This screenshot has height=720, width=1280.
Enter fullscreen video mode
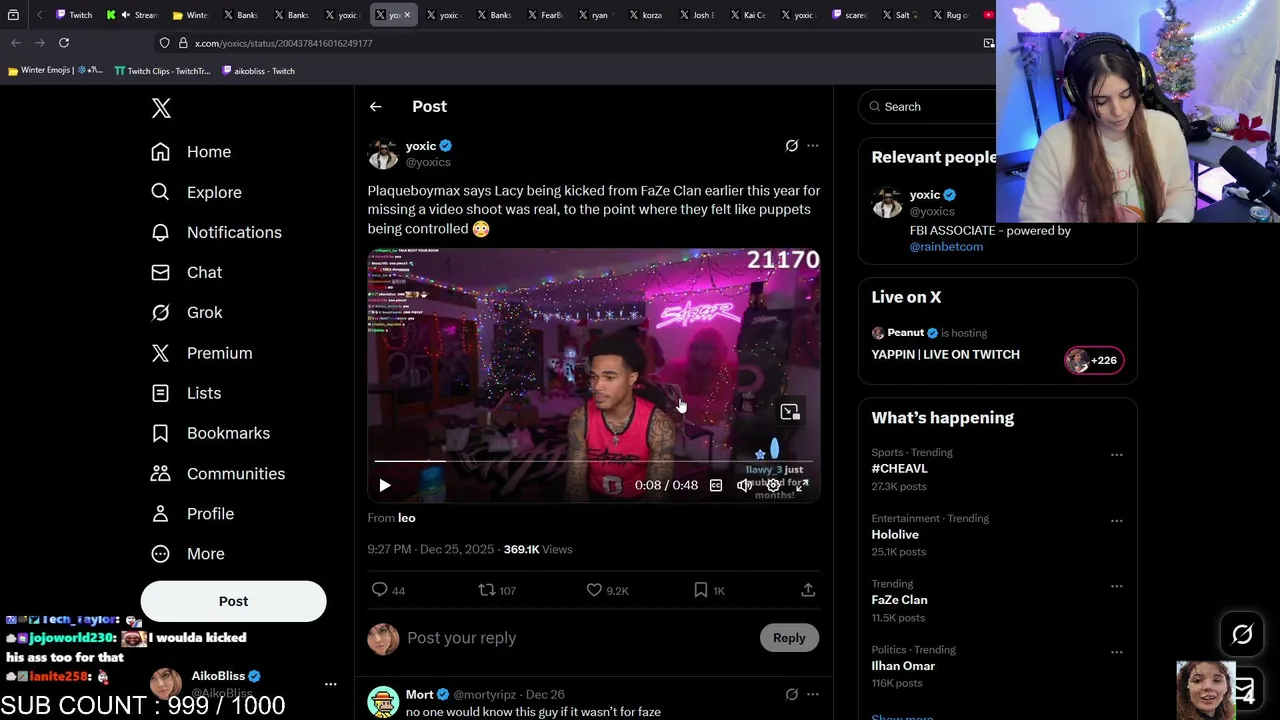801,485
